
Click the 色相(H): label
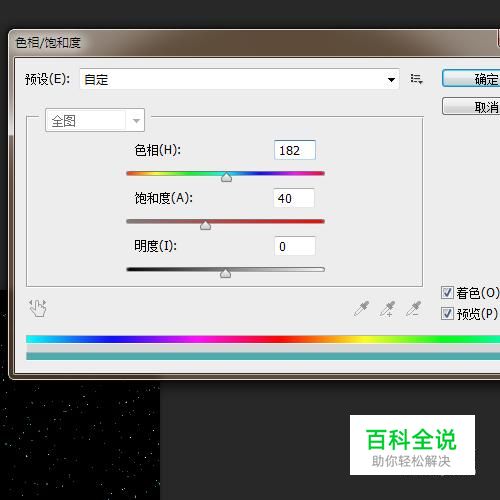157,150
